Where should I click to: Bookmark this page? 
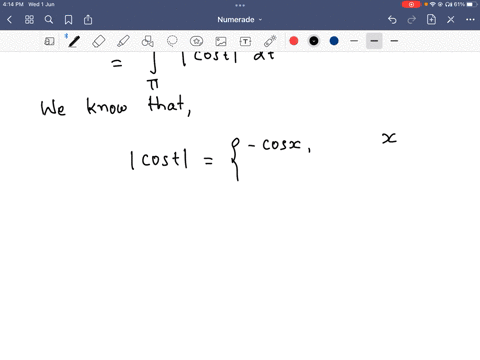coord(68,20)
